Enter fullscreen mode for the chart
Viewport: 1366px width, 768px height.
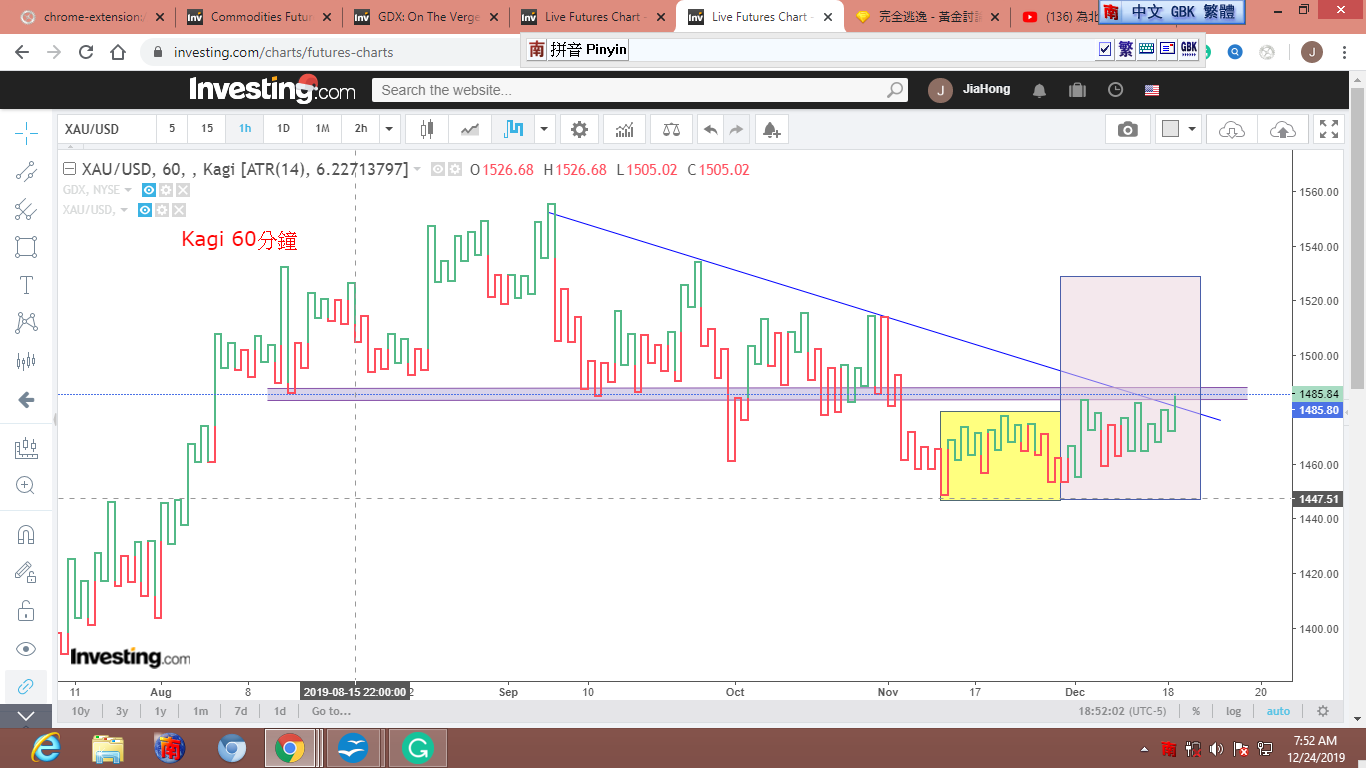[1328, 129]
